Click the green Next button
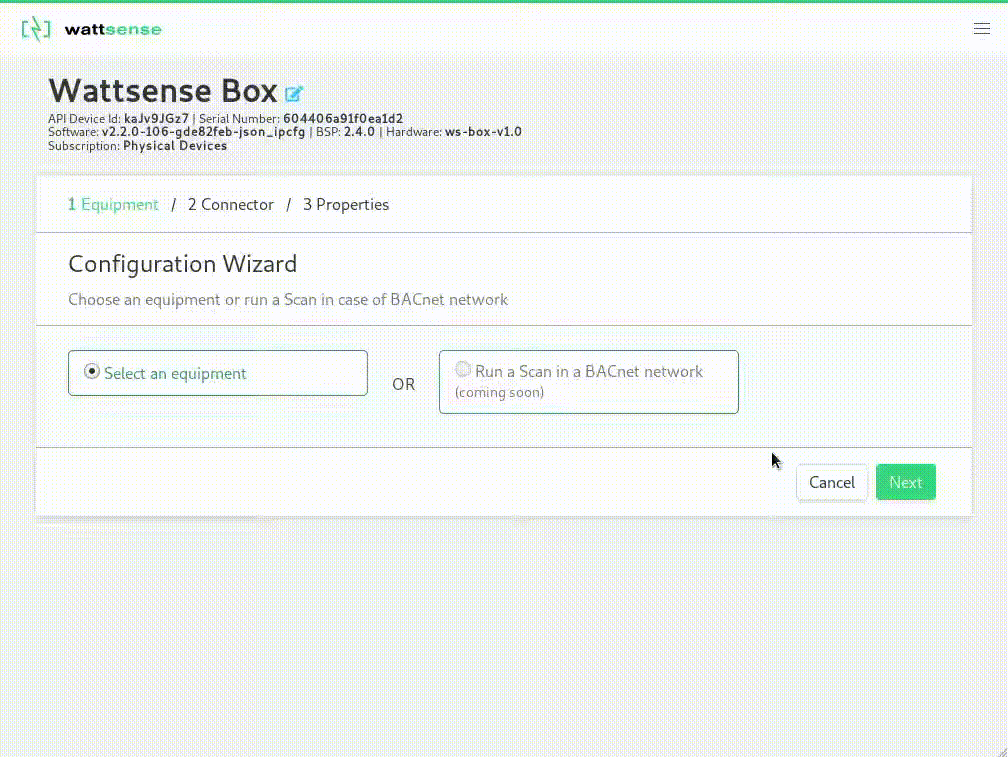The height and width of the screenshot is (757, 1008). [x=905, y=482]
